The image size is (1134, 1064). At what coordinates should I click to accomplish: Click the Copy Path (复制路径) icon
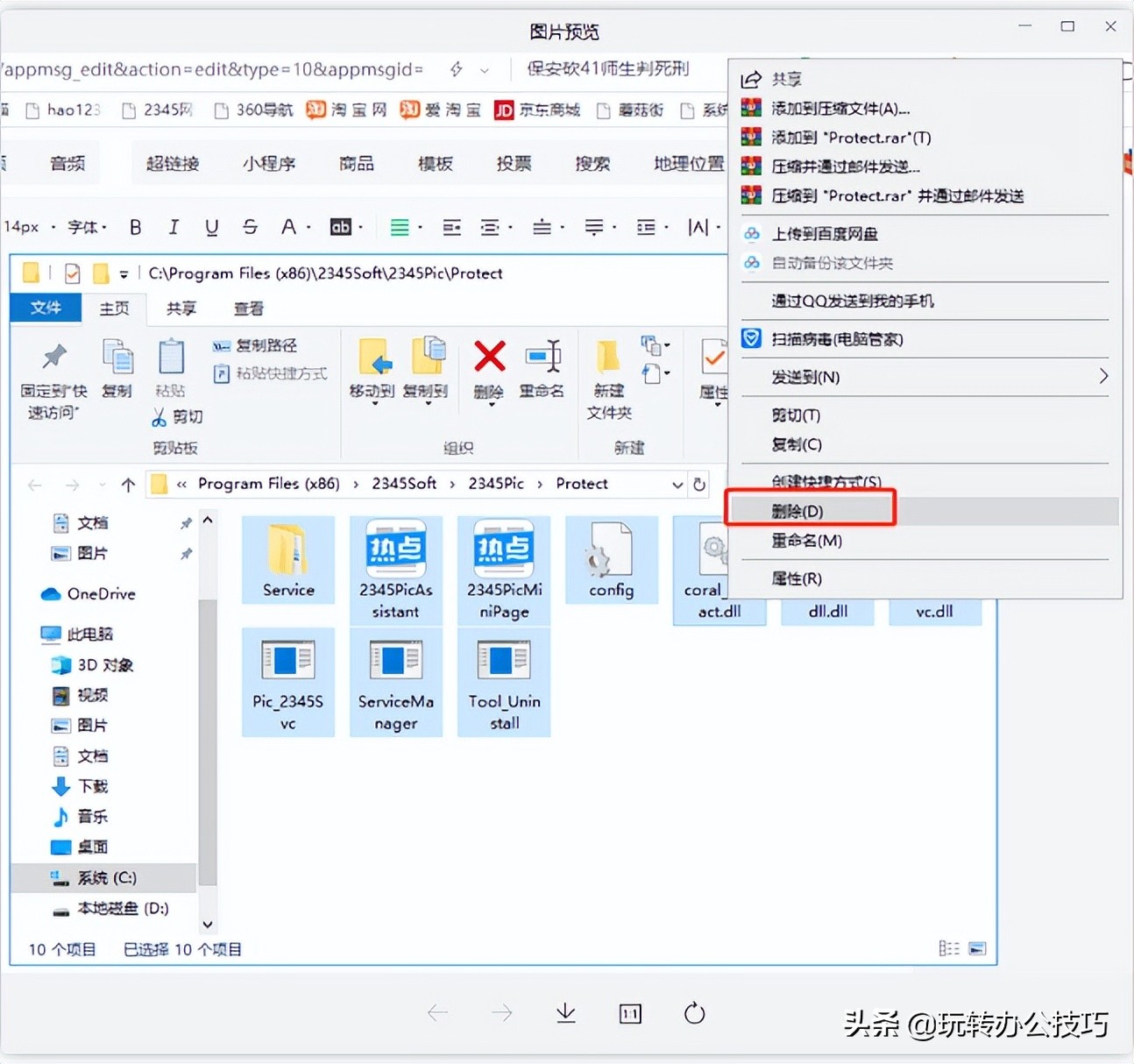point(222,345)
